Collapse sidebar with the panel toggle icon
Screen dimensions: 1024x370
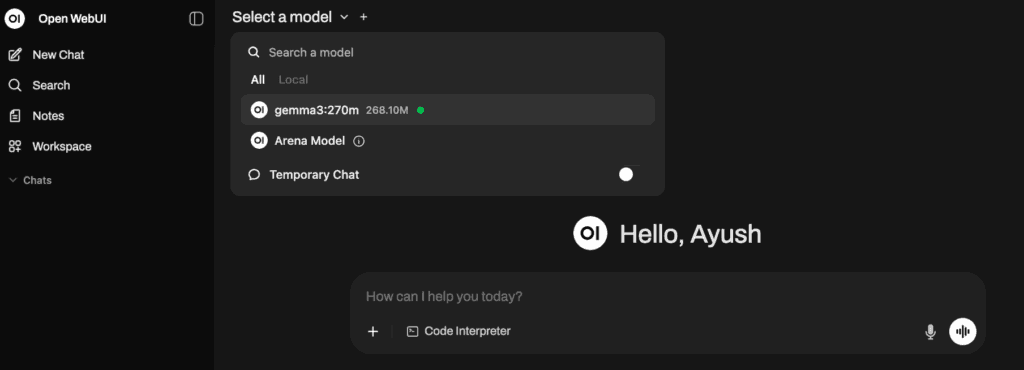pyautogui.click(x=196, y=19)
